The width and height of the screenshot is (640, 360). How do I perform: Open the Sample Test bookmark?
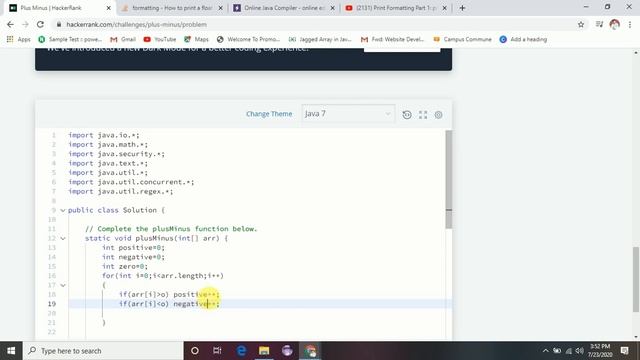70,39
